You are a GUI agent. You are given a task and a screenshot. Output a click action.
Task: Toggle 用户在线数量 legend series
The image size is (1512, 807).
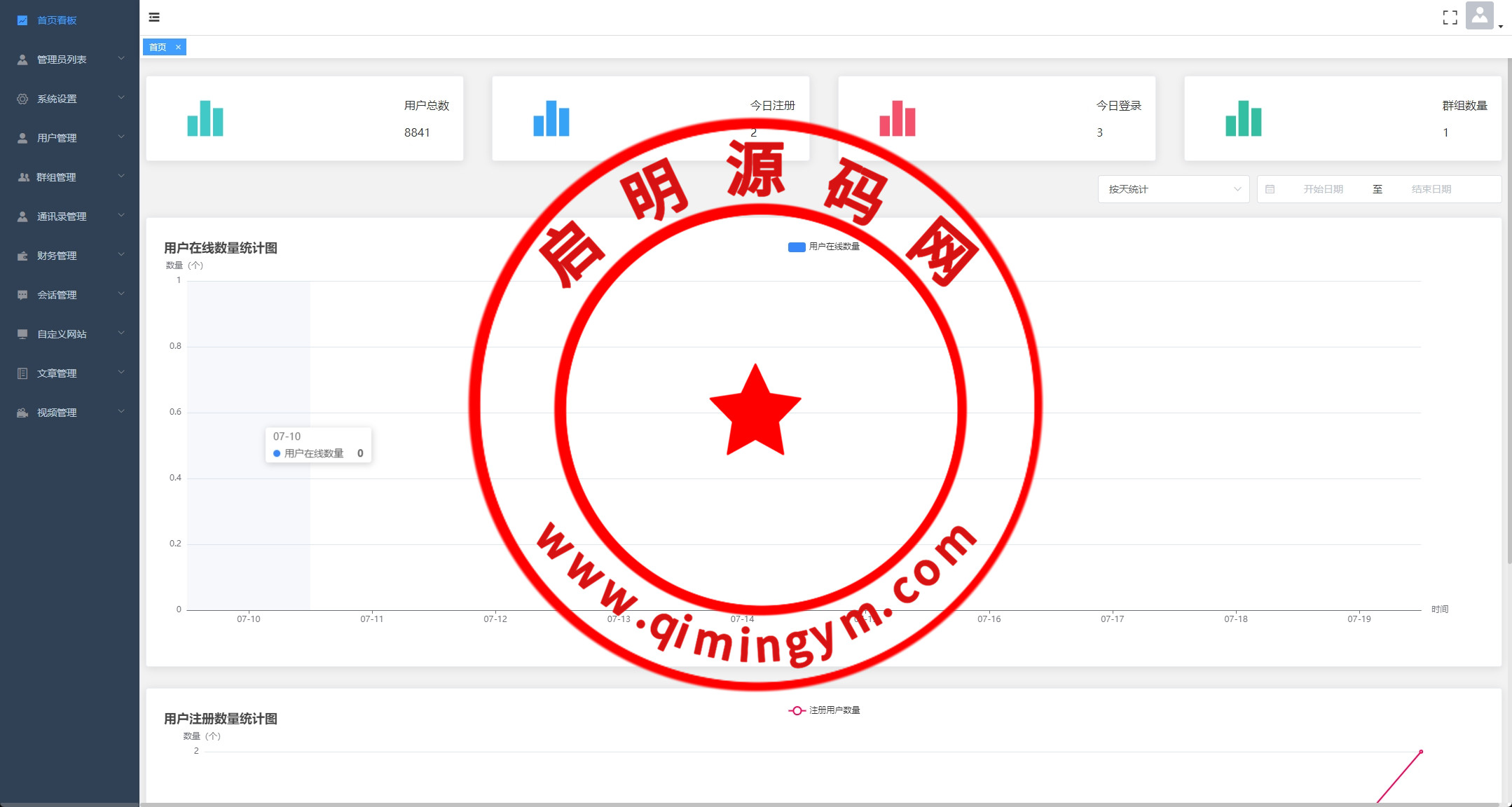click(823, 247)
